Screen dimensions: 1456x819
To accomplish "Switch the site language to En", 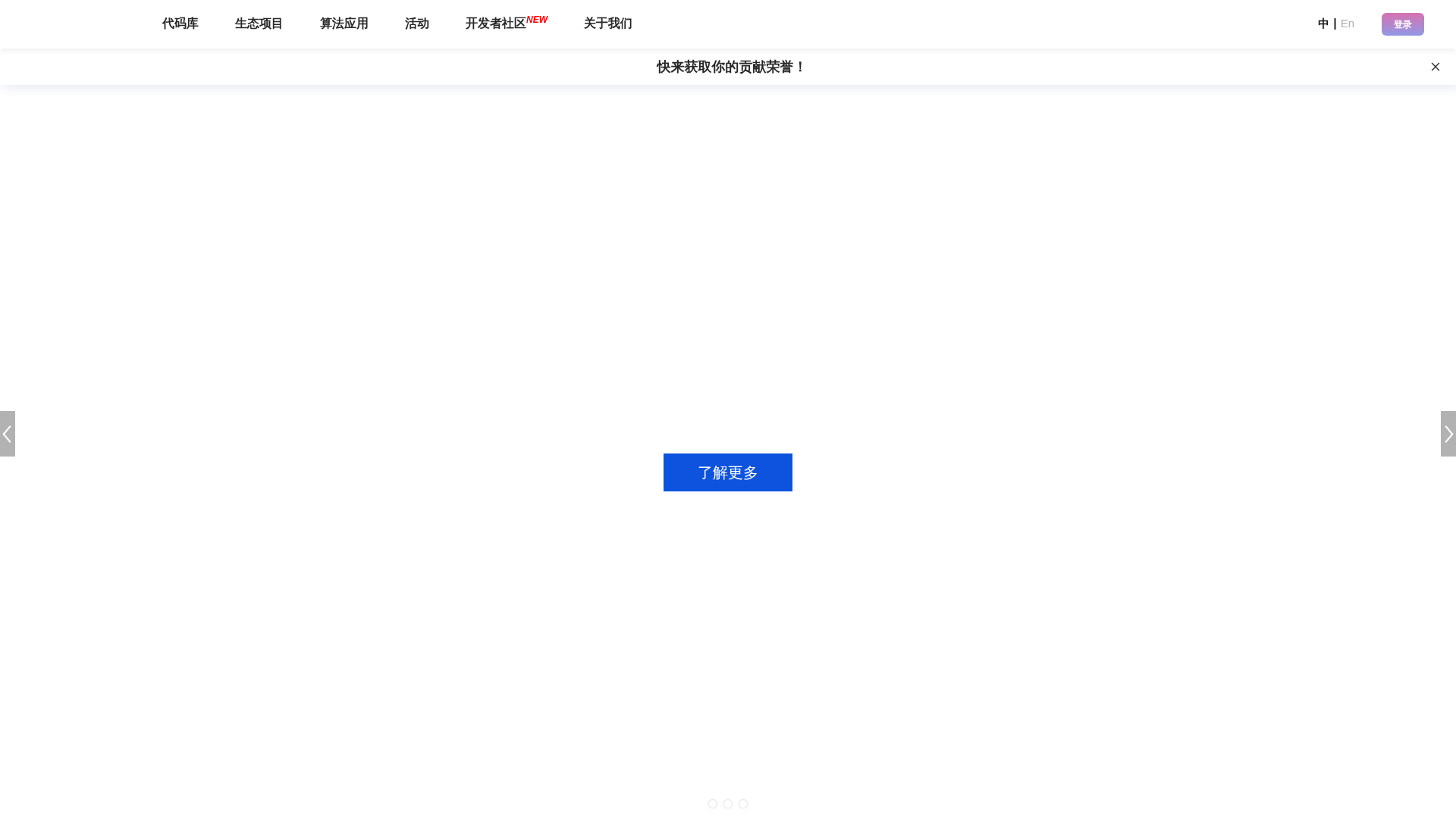I will click(x=1348, y=24).
